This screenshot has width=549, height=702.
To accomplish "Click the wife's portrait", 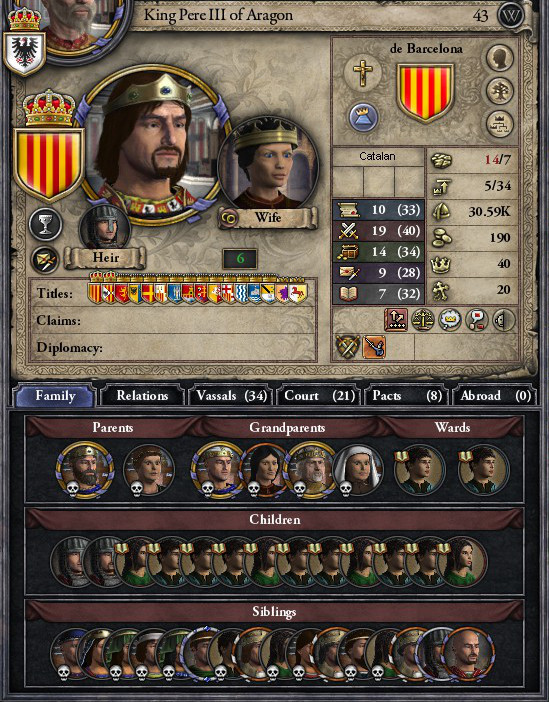I will (268, 165).
